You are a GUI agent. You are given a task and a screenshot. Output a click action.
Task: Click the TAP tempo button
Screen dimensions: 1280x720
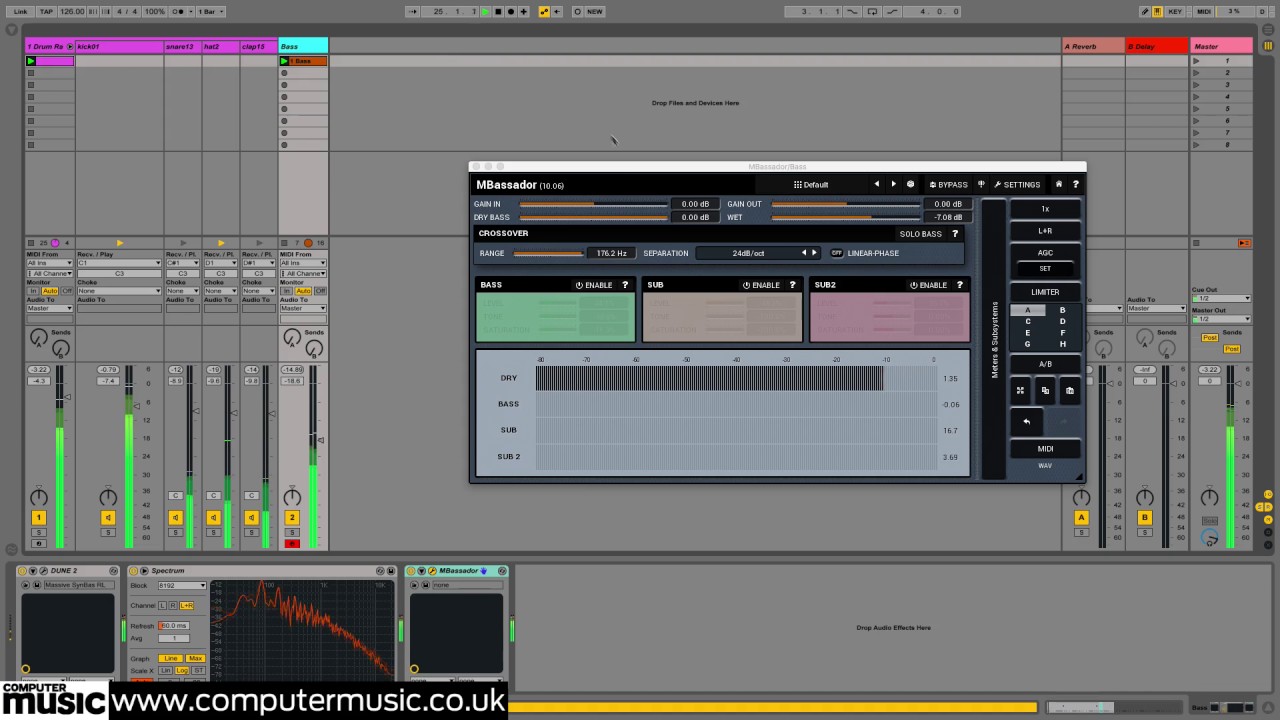click(x=46, y=12)
